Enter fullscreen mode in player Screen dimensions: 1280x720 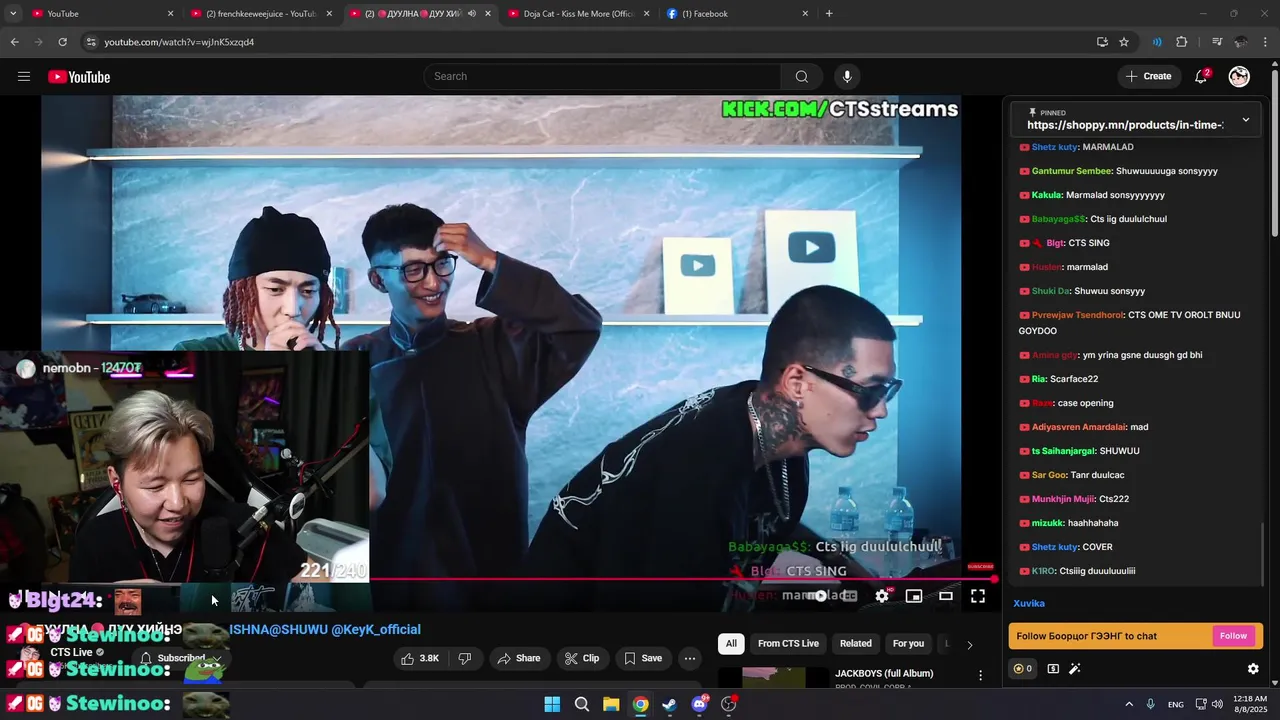978,596
